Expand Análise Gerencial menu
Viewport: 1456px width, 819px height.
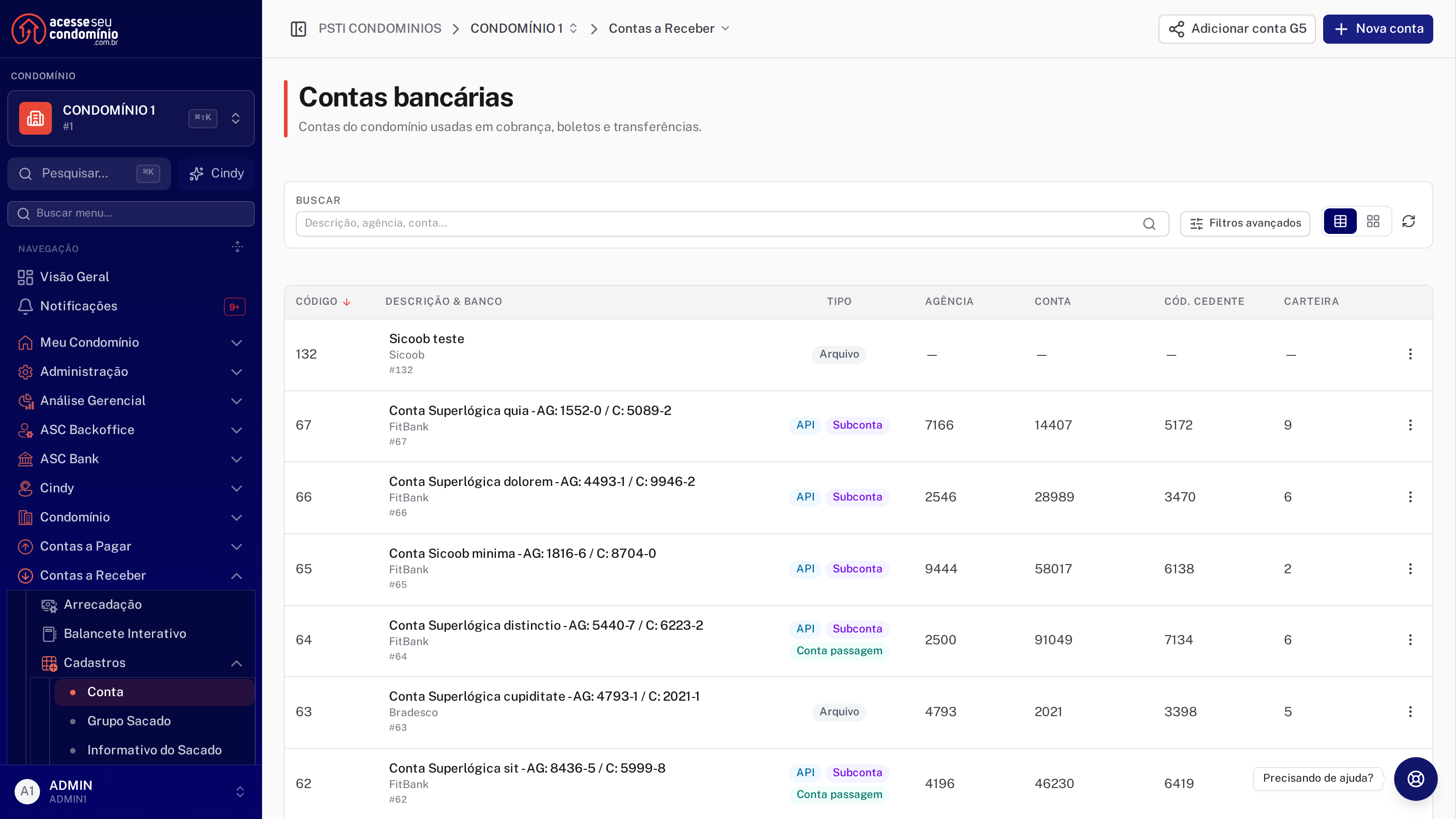(131, 401)
